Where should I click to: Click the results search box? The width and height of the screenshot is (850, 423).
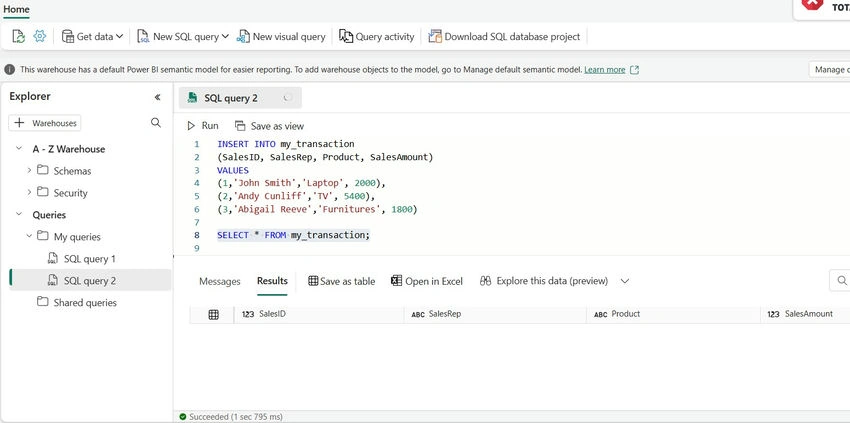coord(840,280)
